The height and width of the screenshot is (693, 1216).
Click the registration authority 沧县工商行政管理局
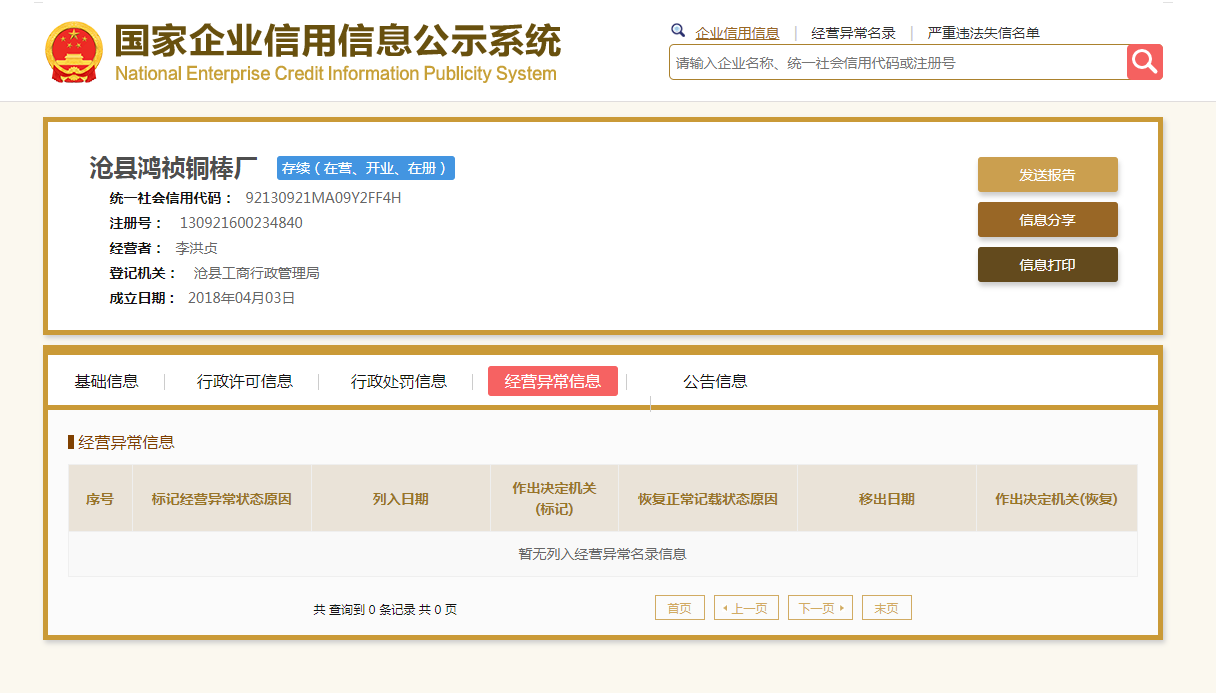tap(257, 273)
